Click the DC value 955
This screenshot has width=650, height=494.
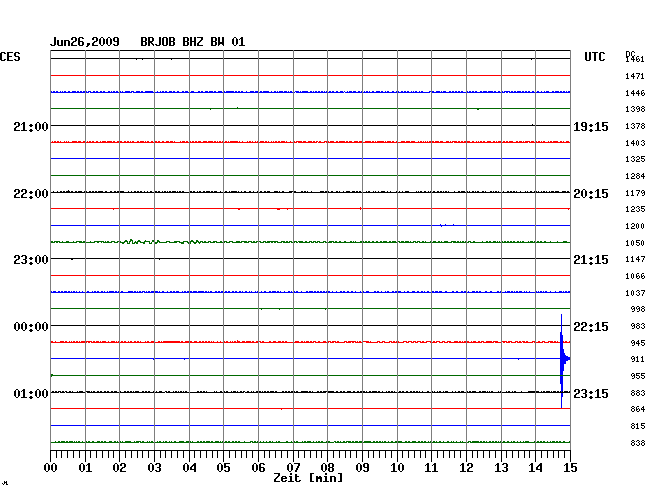click(x=638, y=376)
